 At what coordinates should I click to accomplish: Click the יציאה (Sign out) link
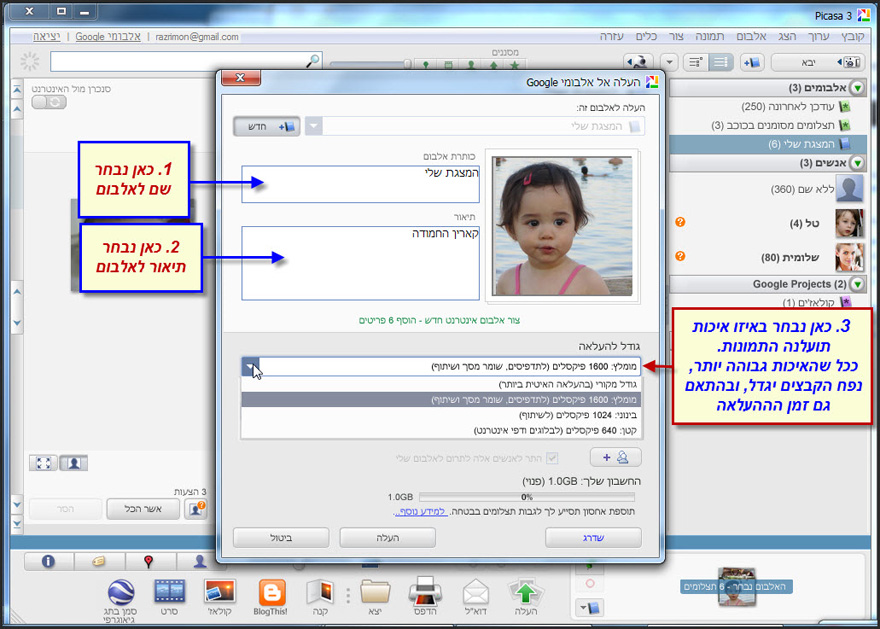point(47,36)
